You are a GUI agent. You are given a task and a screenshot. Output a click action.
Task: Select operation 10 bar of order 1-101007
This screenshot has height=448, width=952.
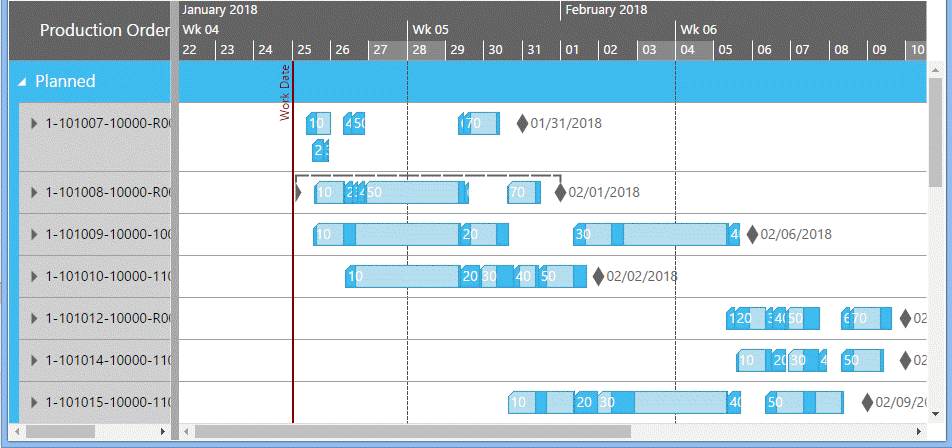coord(318,123)
